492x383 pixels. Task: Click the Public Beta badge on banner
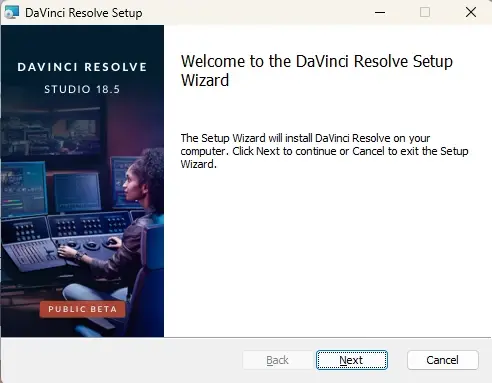(x=82, y=309)
